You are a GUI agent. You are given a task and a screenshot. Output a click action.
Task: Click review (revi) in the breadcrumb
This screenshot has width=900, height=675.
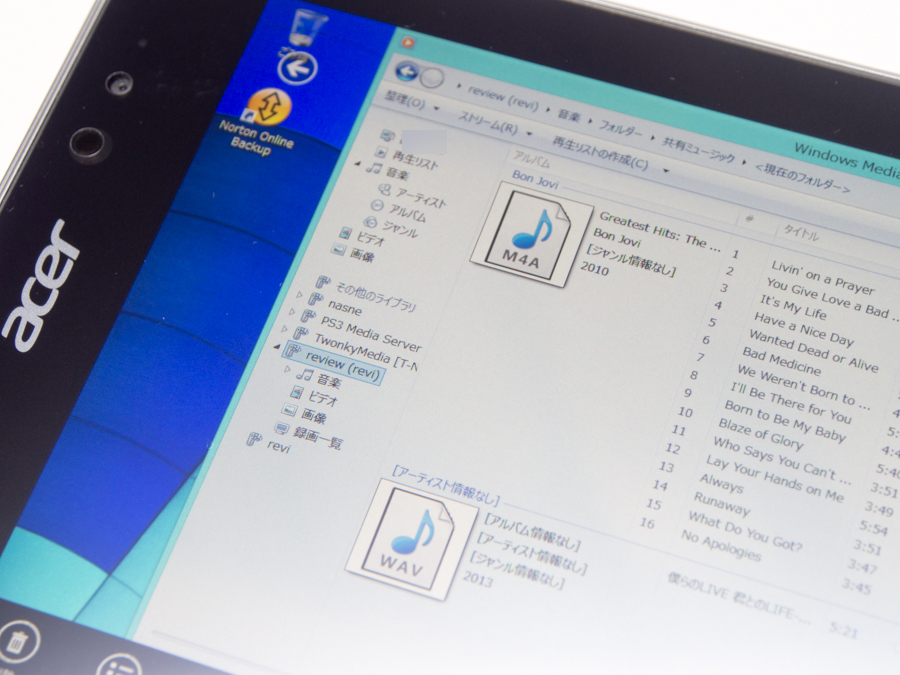(503, 98)
